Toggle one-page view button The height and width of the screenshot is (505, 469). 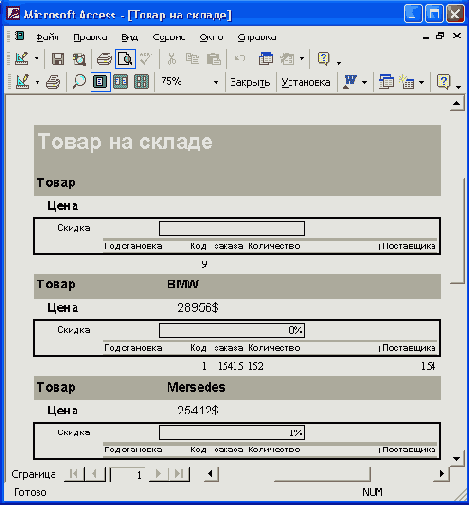[x=100, y=82]
